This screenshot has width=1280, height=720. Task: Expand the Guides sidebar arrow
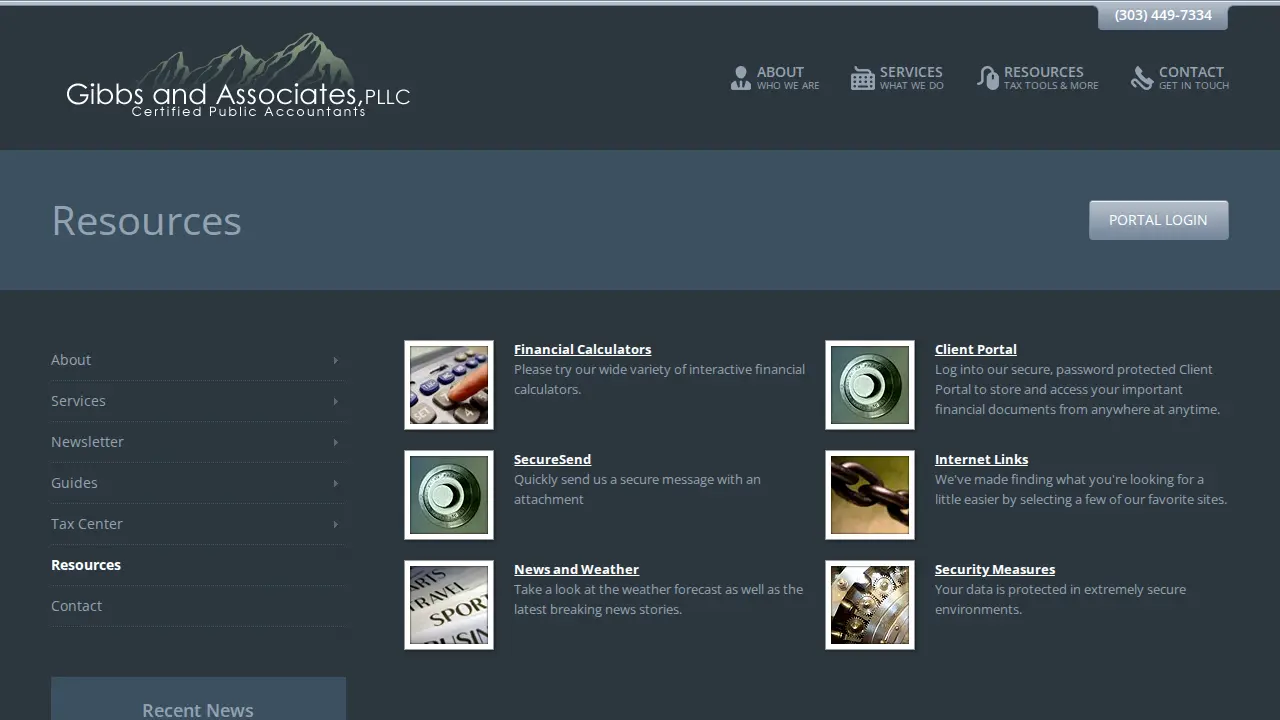click(335, 483)
